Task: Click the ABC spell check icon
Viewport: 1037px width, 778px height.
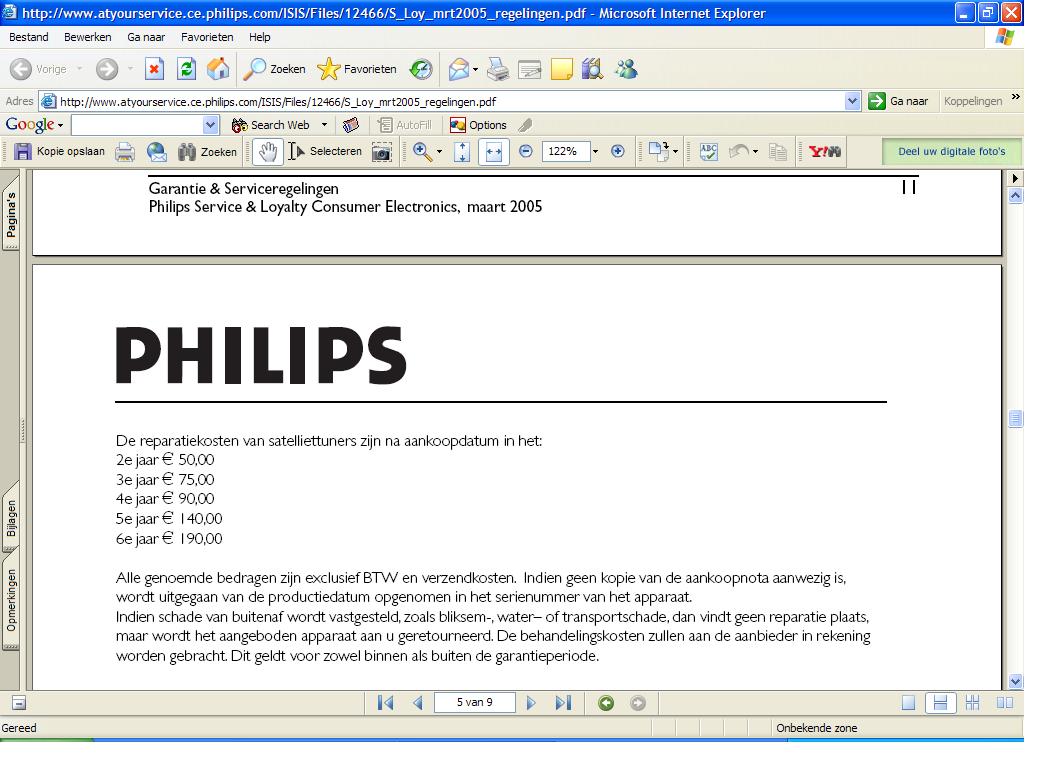Action: click(x=708, y=152)
